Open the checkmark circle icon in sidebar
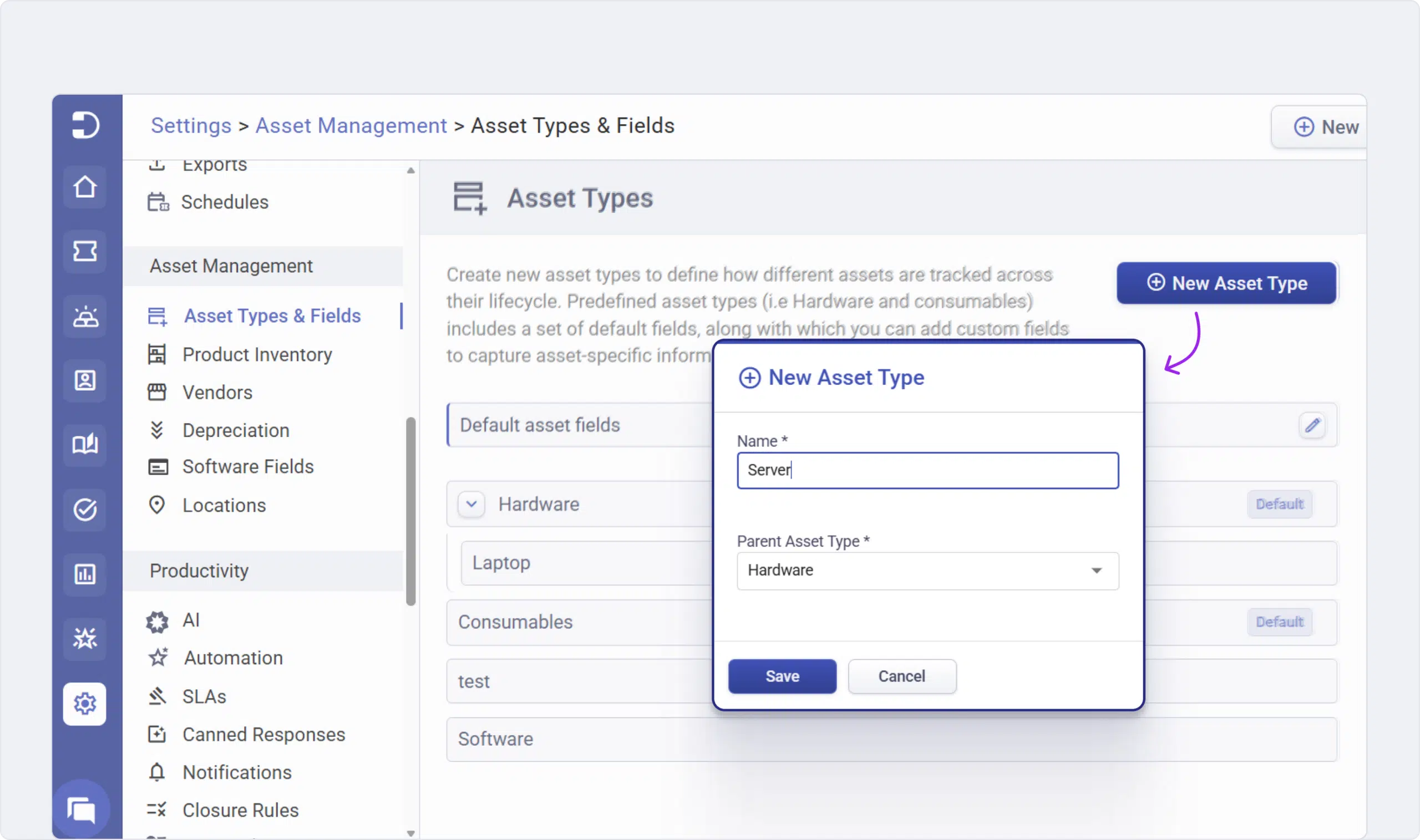This screenshot has width=1420, height=840. pyautogui.click(x=85, y=510)
